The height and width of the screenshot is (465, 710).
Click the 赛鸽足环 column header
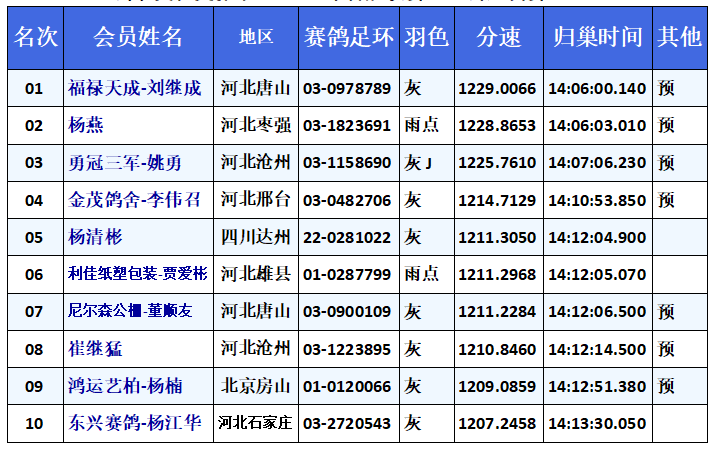click(348, 38)
